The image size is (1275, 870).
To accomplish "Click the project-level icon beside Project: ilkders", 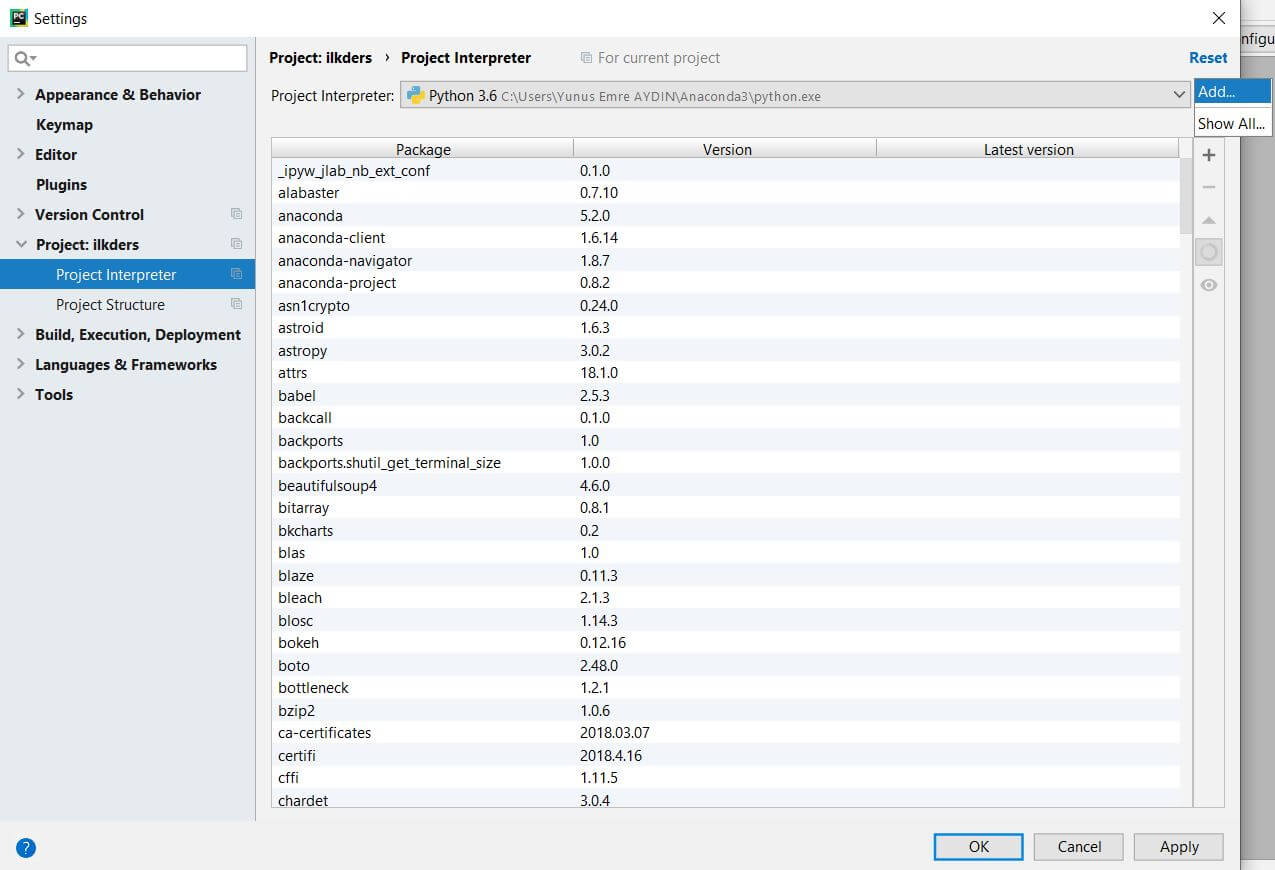I will point(236,244).
